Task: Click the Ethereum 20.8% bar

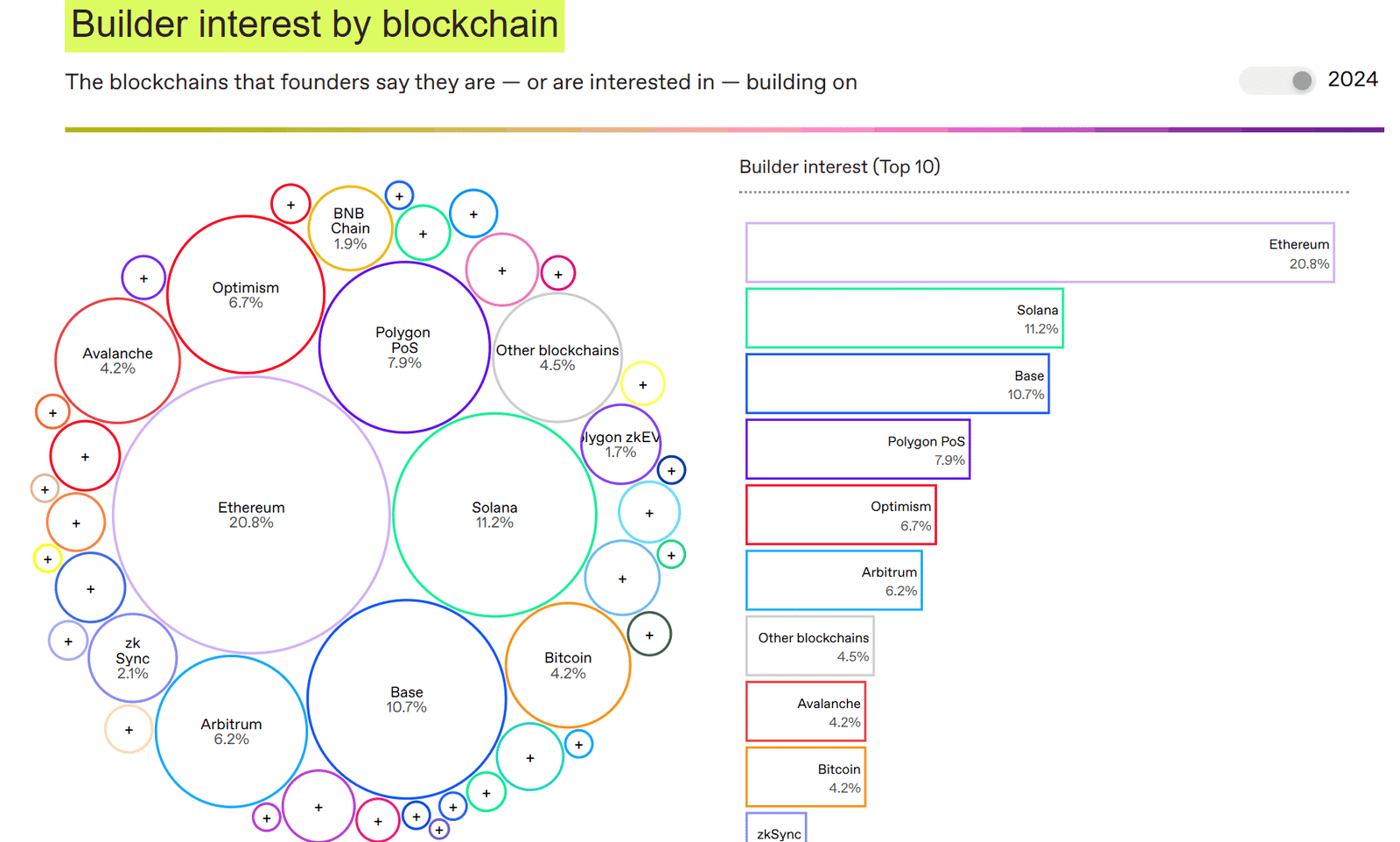Action: pos(1039,253)
